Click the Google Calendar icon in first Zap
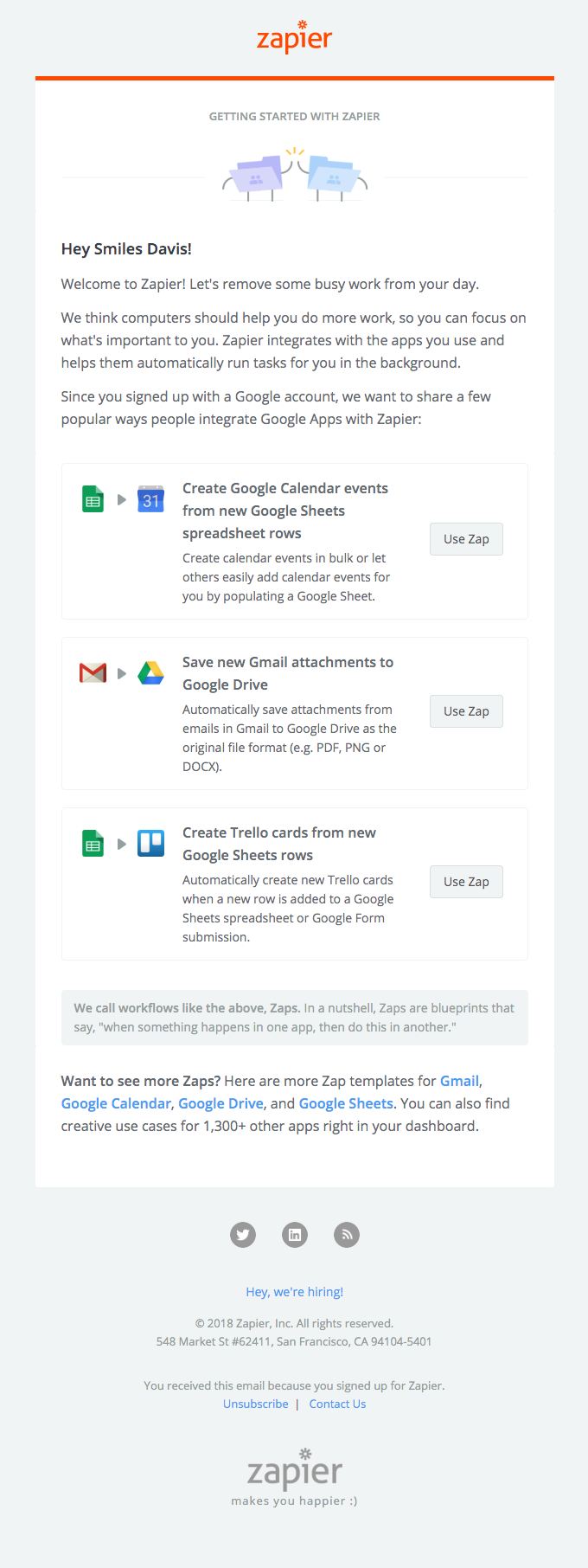The height and width of the screenshot is (1568, 588). [x=151, y=499]
